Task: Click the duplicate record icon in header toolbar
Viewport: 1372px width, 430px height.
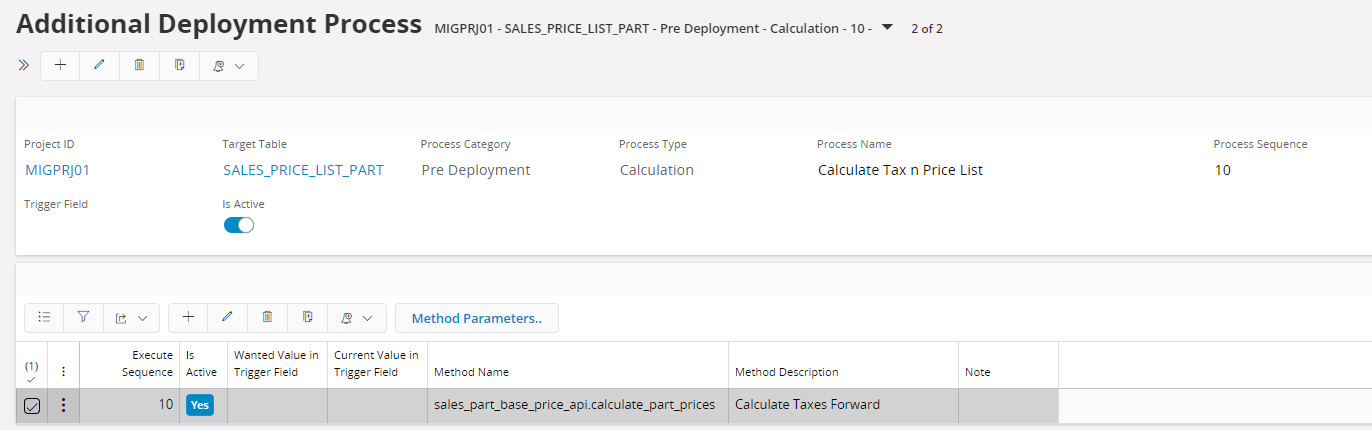Action: coord(179,65)
